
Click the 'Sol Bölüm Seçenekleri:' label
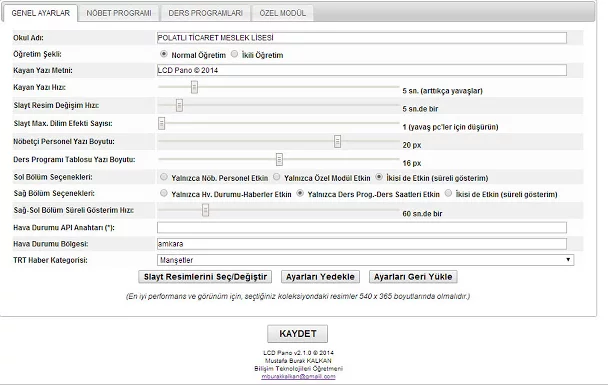[x=53, y=177]
